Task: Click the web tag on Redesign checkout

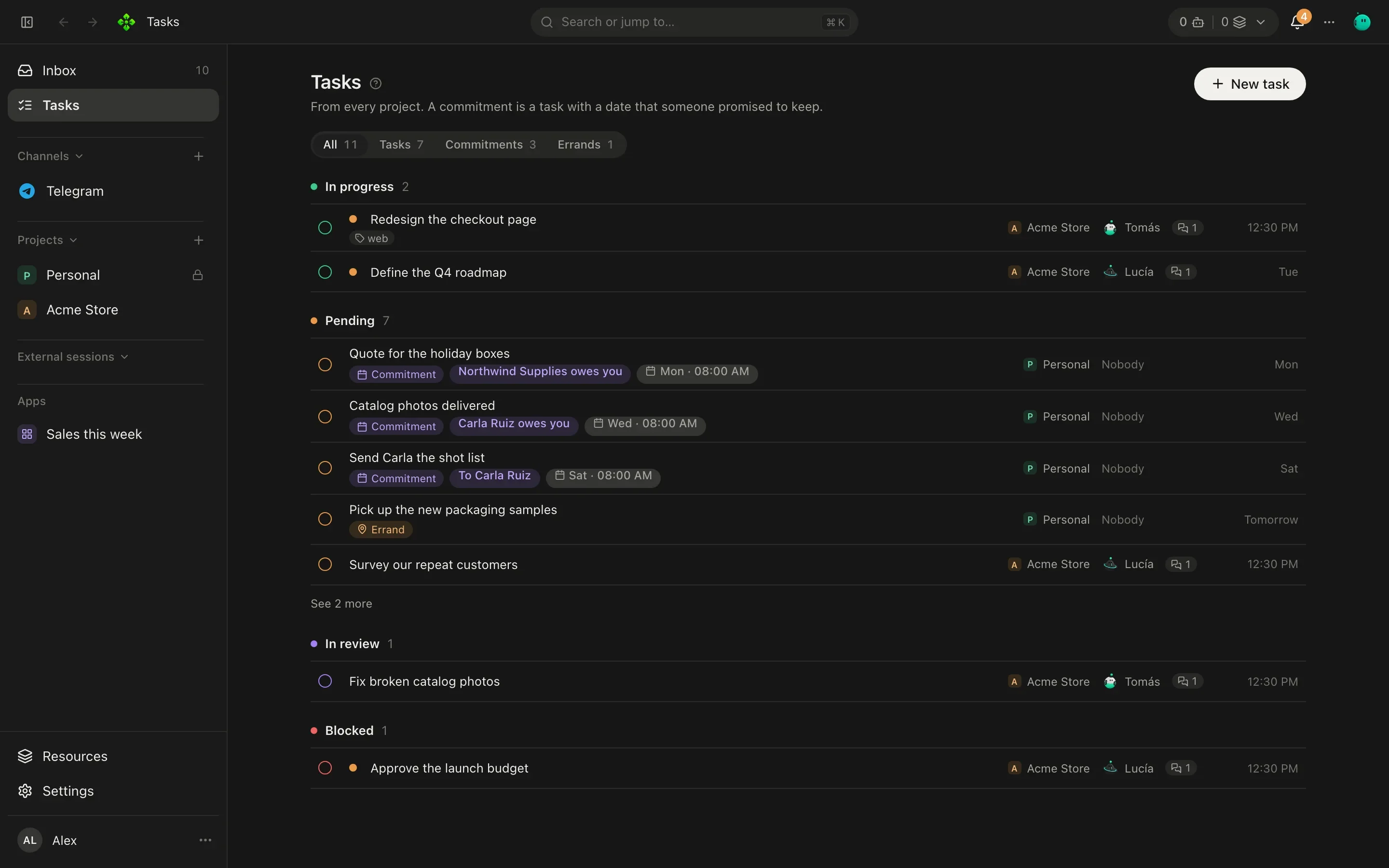Action: [x=371, y=238]
